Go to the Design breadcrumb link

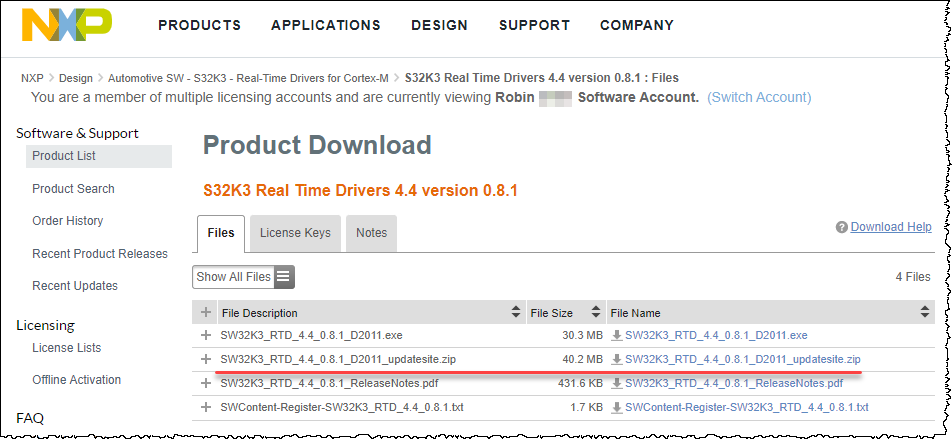(x=76, y=78)
